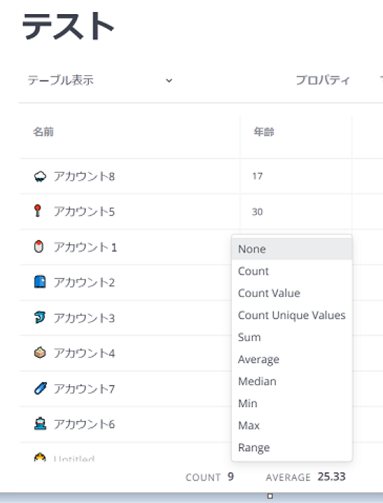Click the cloud icon beside アカウント8
383x503 pixels.
pos(40,176)
